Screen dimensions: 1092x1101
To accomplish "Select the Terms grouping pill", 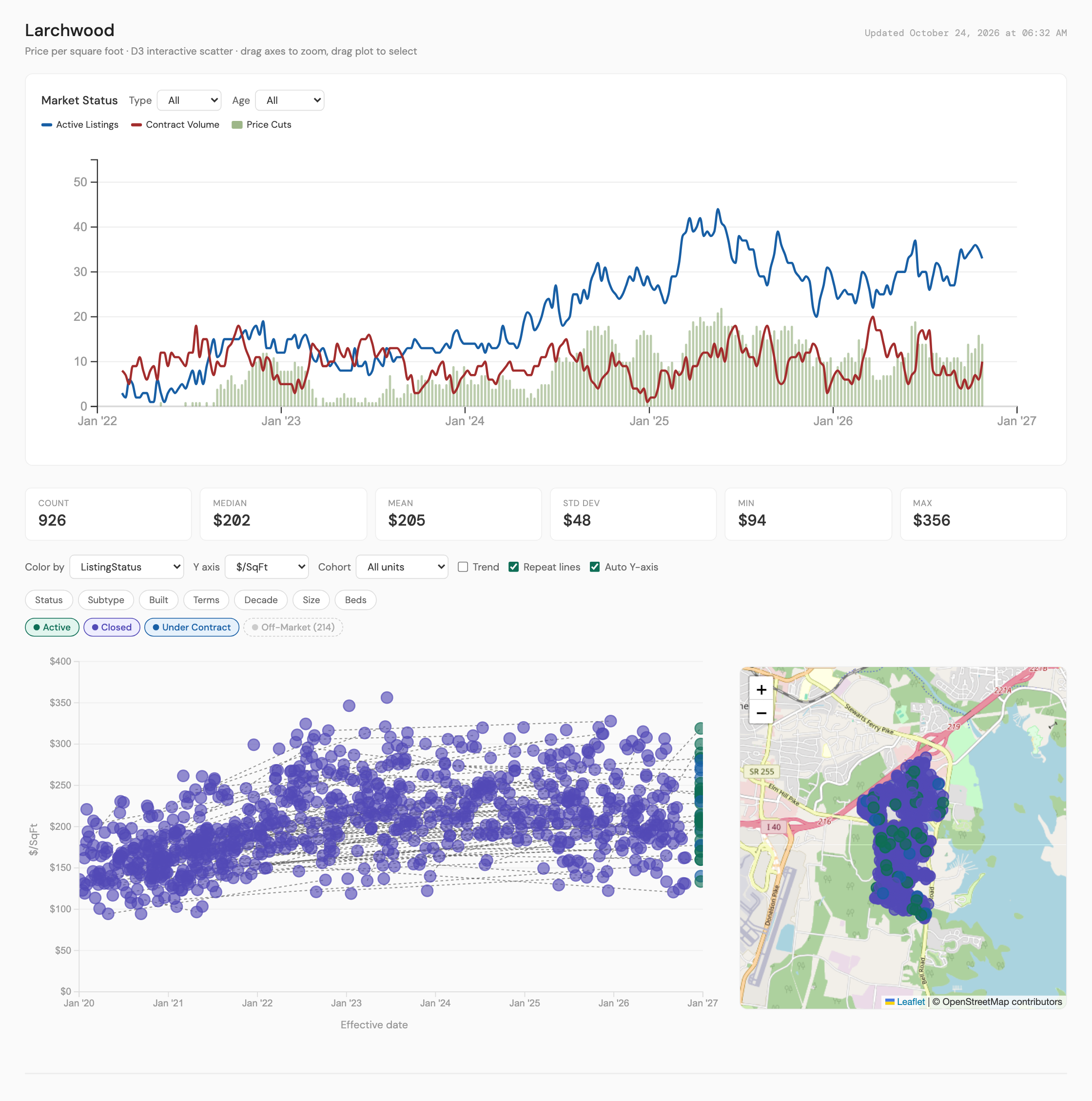I will click(206, 600).
